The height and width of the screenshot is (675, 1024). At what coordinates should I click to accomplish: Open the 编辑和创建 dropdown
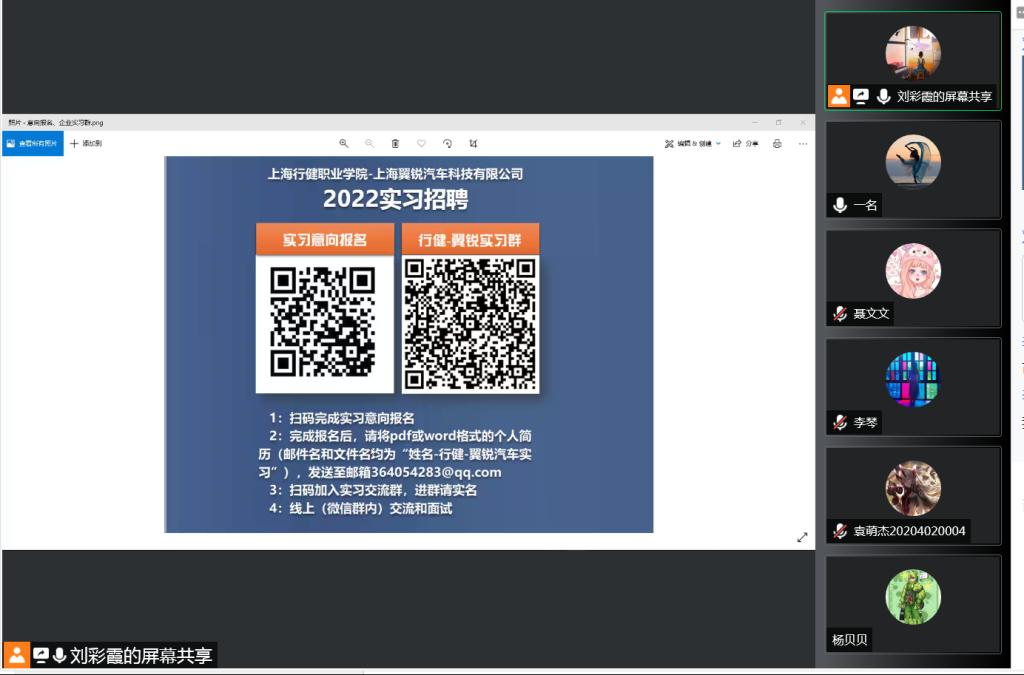click(x=693, y=144)
